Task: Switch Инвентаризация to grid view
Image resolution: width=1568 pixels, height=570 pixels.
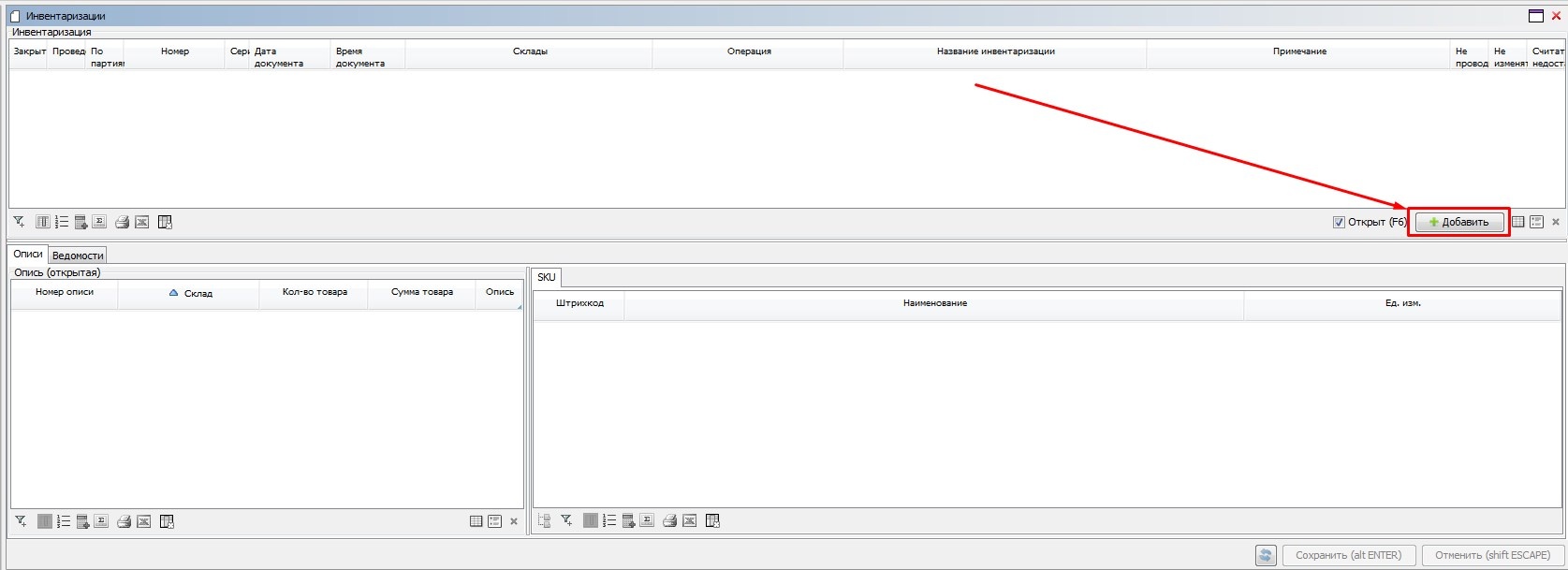Action: [x=1518, y=222]
